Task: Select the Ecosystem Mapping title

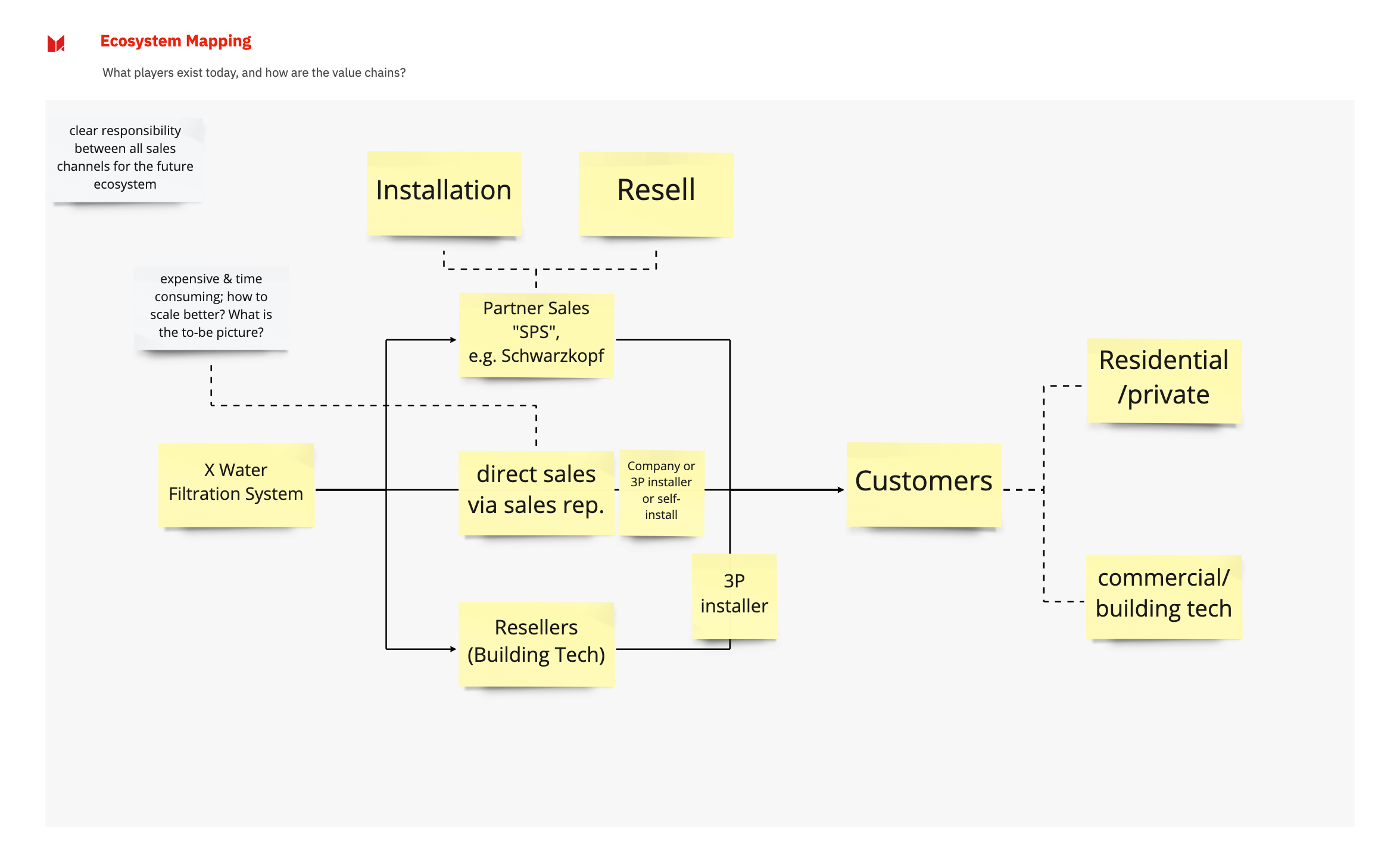Action: [x=176, y=41]
